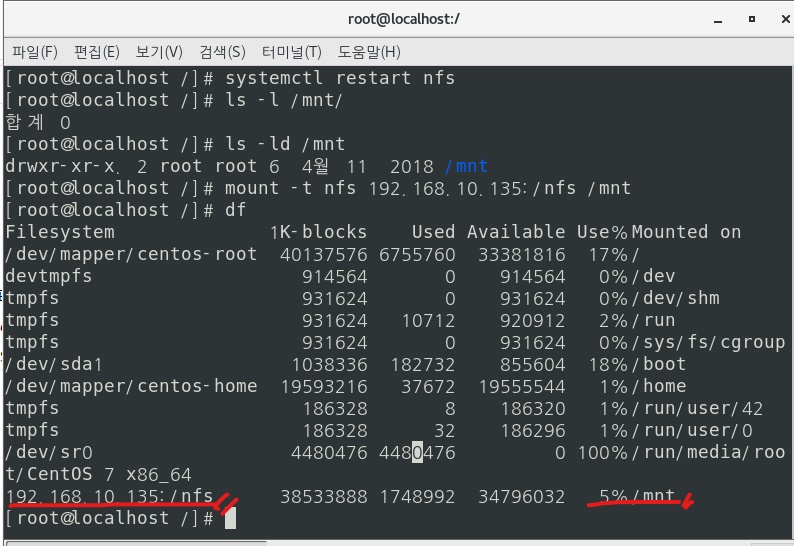Click the devtmpfs filesystem entry
This screenshot has height=546, width=794.
click(49, 277)
